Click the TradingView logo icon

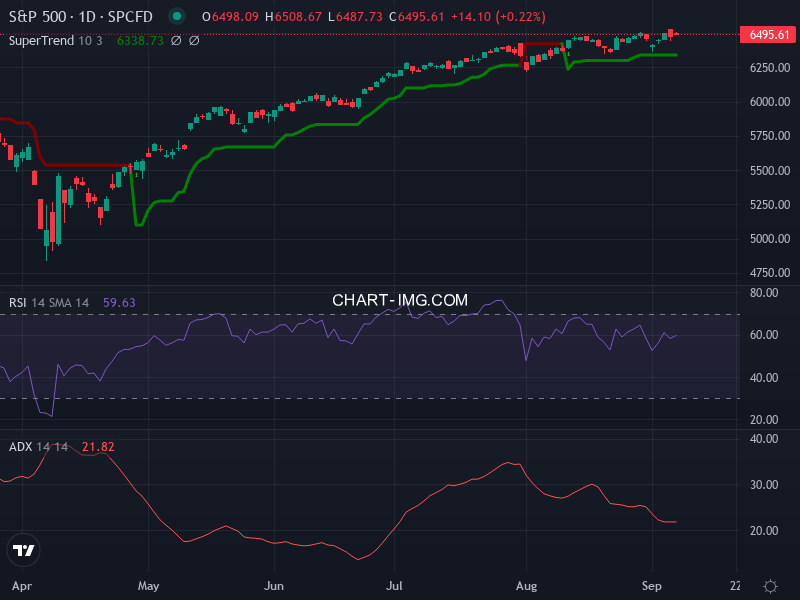[23, 550]
